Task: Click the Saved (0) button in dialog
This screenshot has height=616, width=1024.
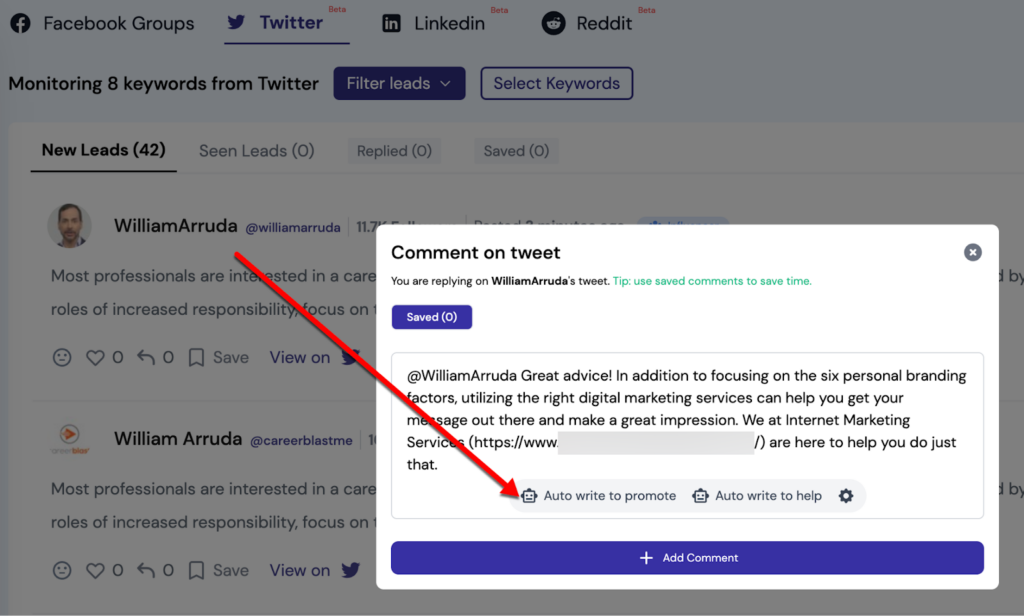Action: (431, 317)
